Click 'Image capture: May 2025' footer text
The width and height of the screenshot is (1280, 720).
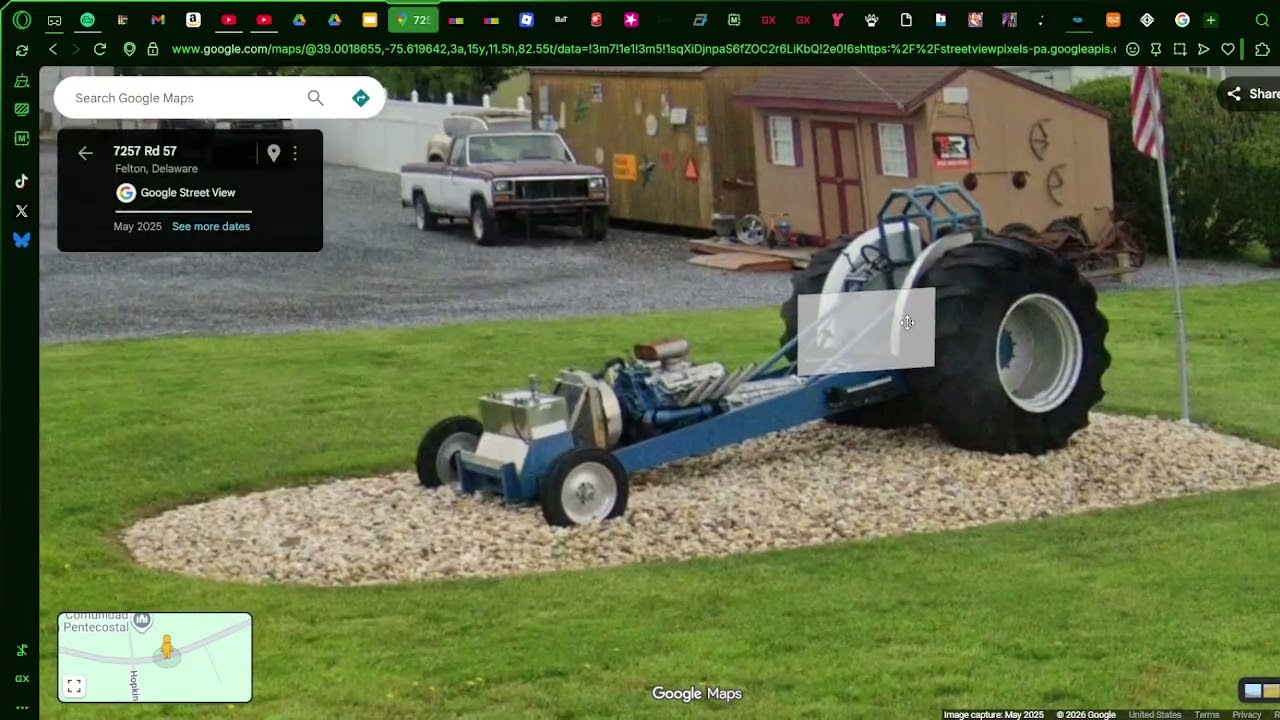point(993,715)
